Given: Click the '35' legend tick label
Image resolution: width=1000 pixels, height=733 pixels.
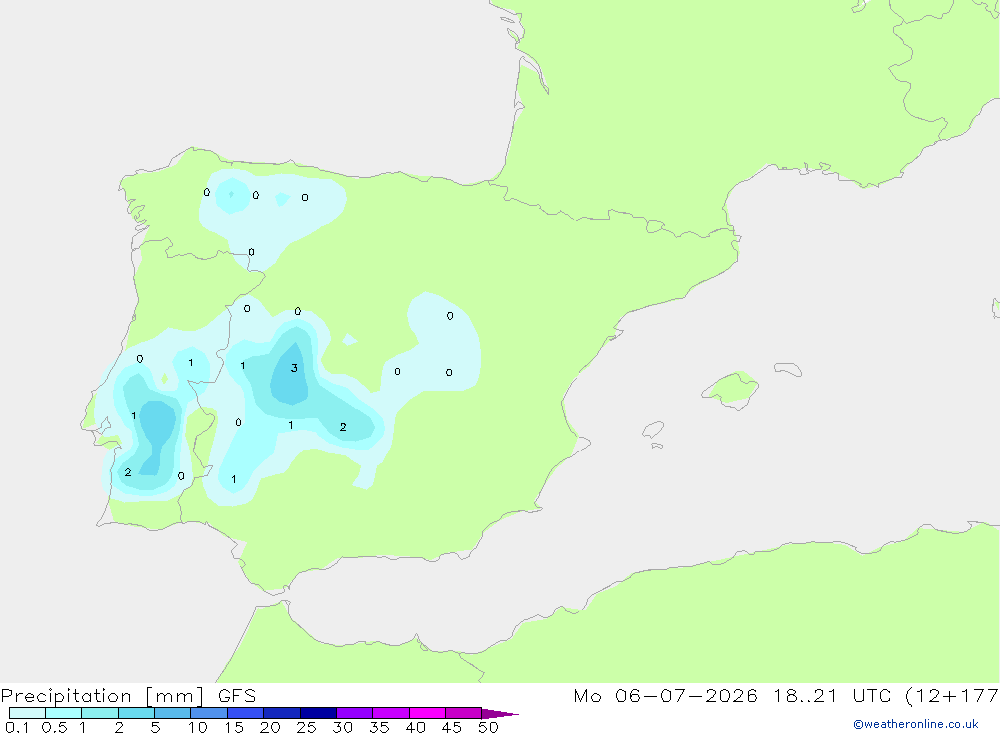Looking at the screenshot, I should [379, 727].
